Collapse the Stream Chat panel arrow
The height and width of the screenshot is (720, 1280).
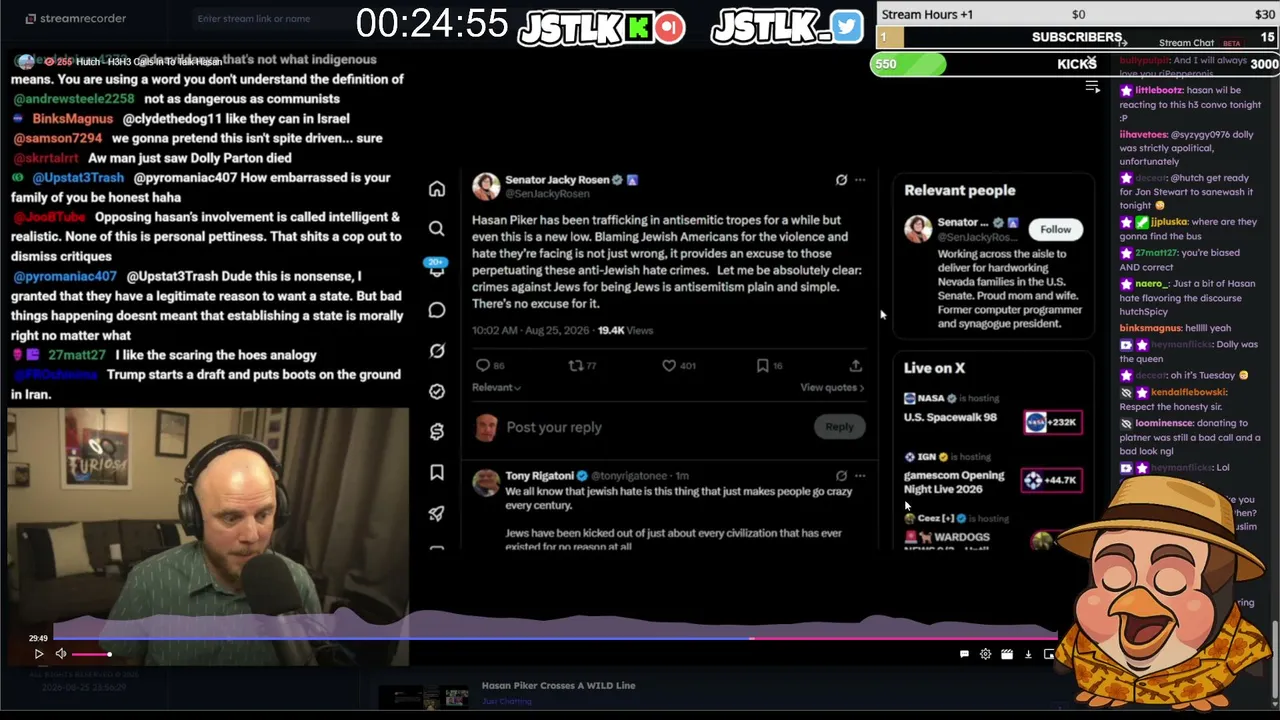point(1122,43)
